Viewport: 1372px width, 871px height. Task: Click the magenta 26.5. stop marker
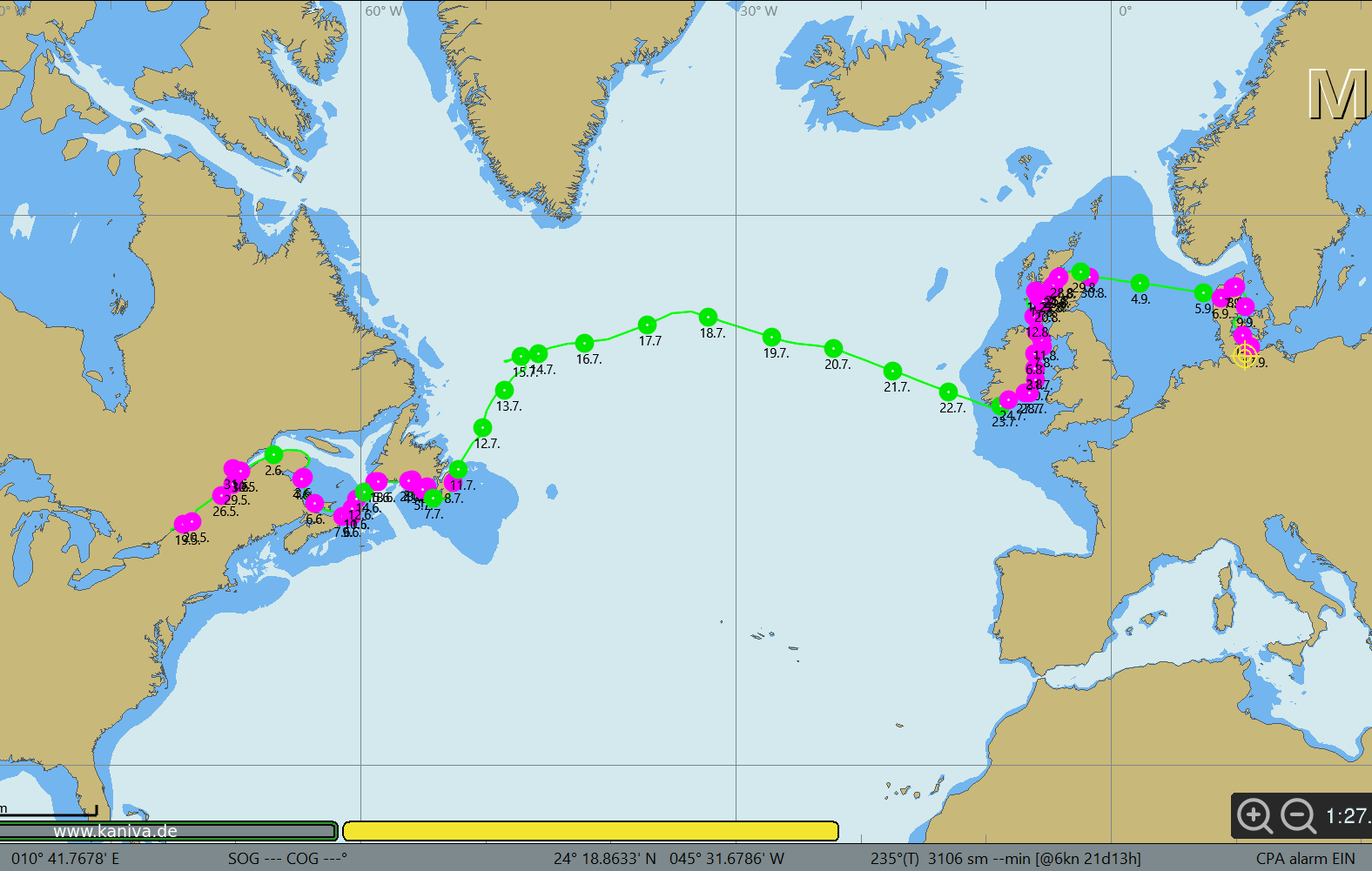(x=222, y=496)
